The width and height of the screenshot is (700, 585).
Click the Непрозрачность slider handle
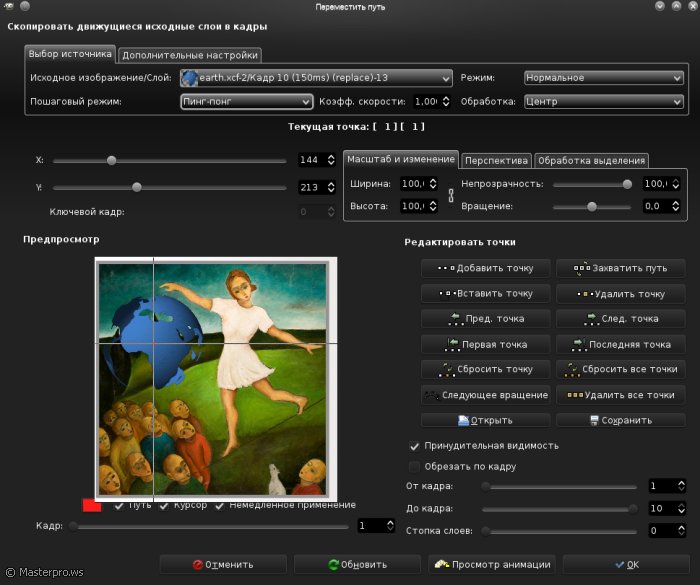[627, 184]
